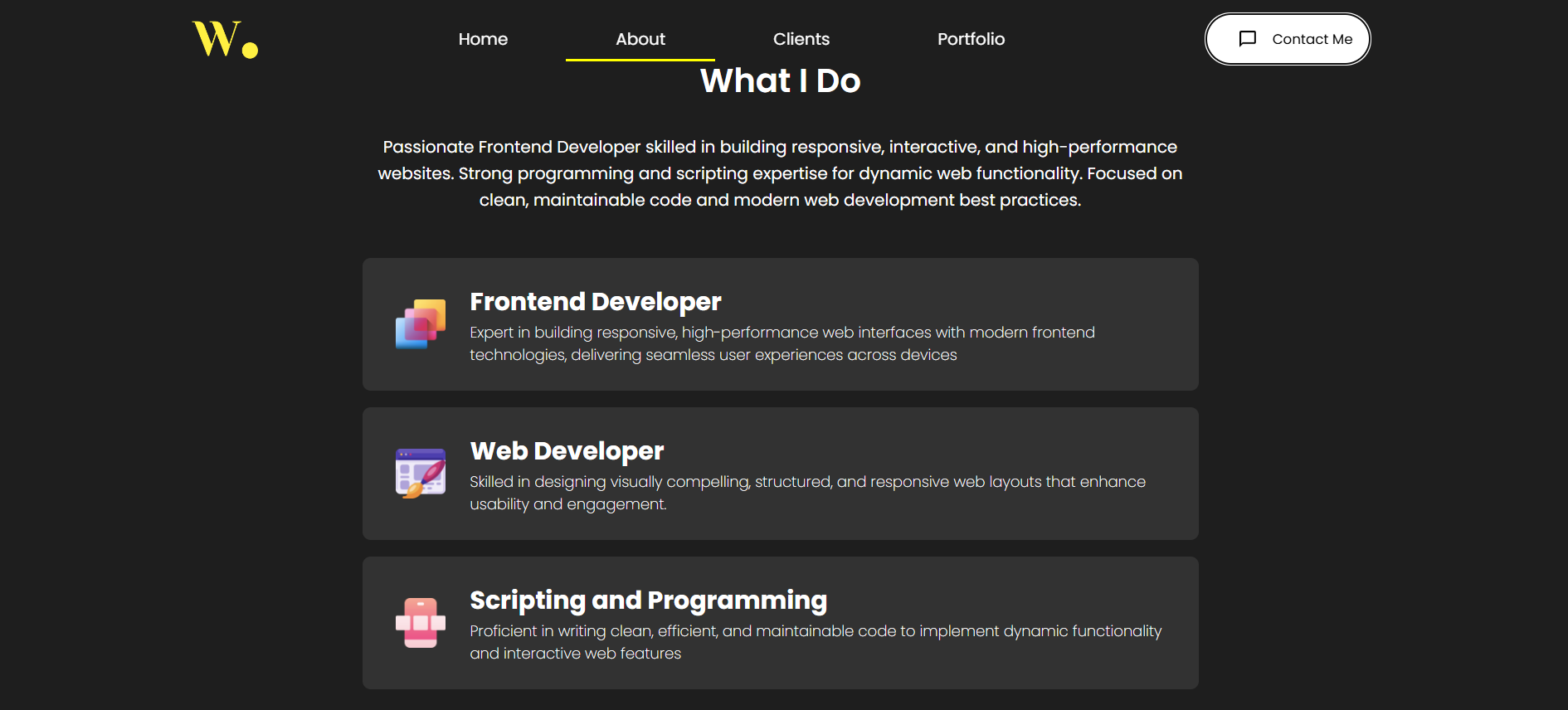
Task: Click the Web Developer description text
Action: click(807, 493)
